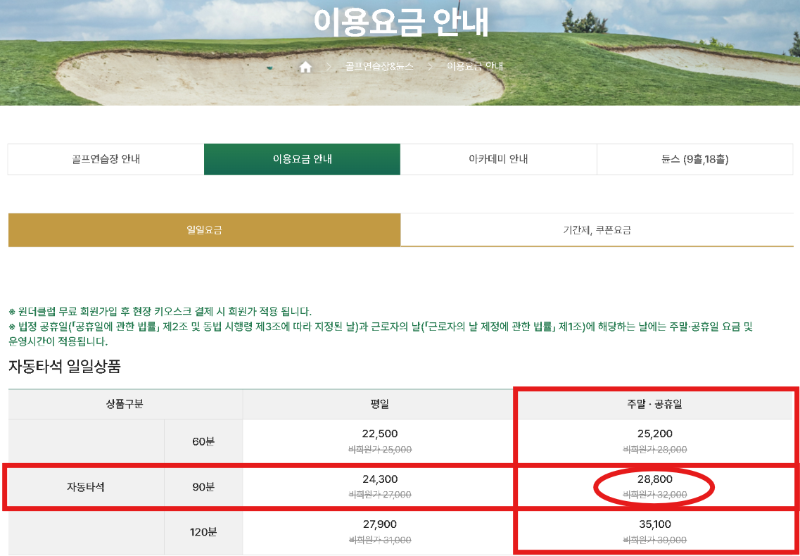Select the green 이용요금 안내 tab
The width and height of the screenshot is (800, 556).
point(302,159)
